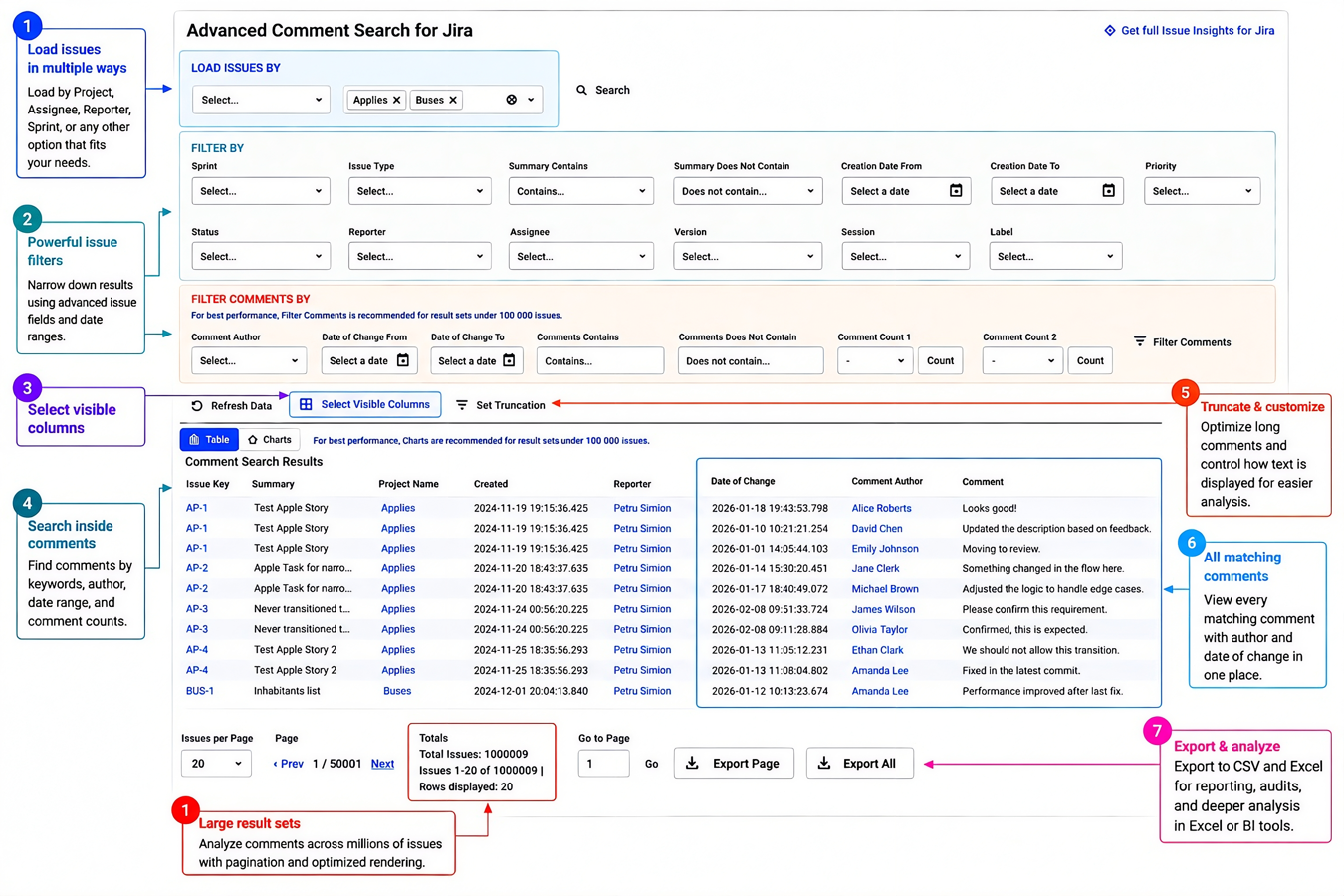Open calendar icon in Date of Change To
Image resolution: width=1344 pixels, height=896 pixels.
pos(509,360)
